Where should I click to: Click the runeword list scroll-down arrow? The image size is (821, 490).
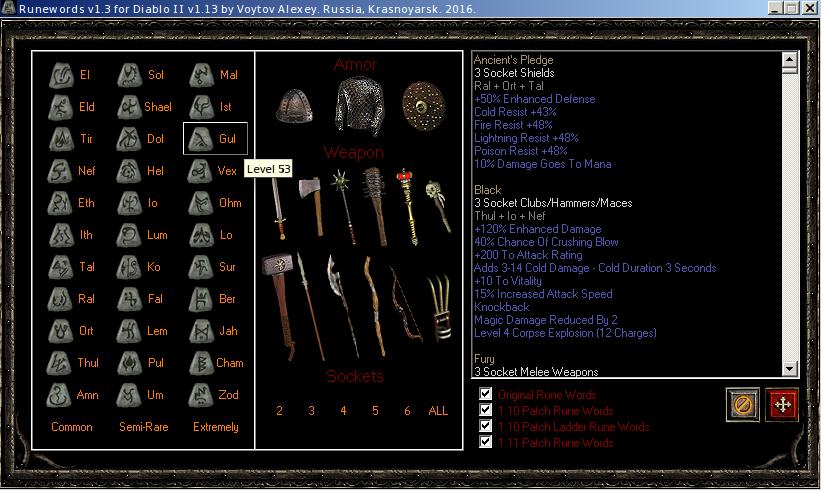click(x=790, y=369)
